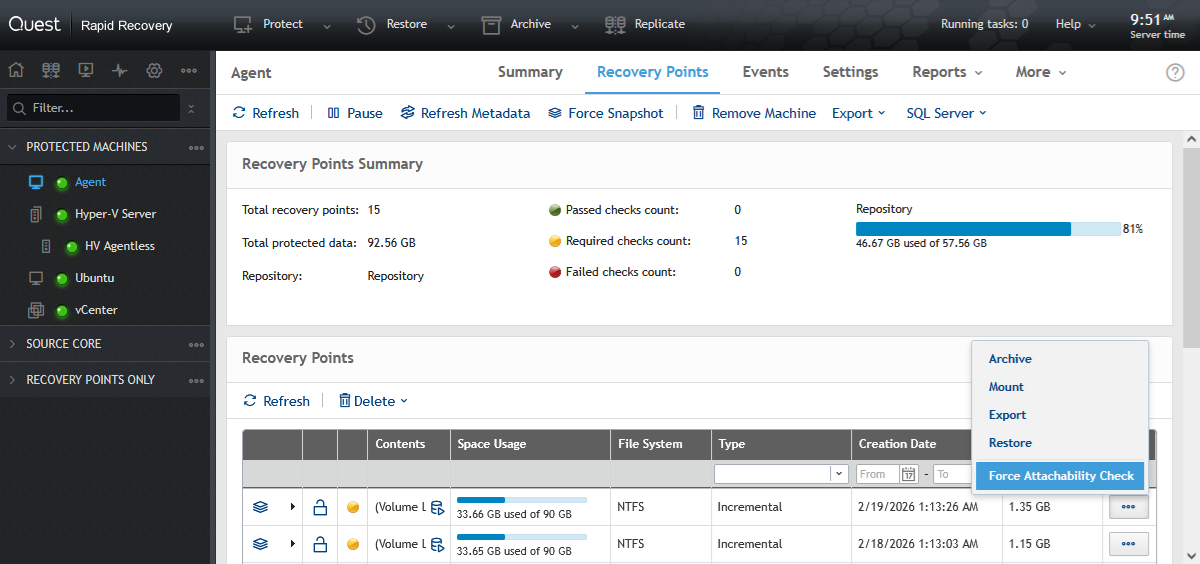Choose Mount from the context menu
1200x564 pixels.
click(1006, 387)
